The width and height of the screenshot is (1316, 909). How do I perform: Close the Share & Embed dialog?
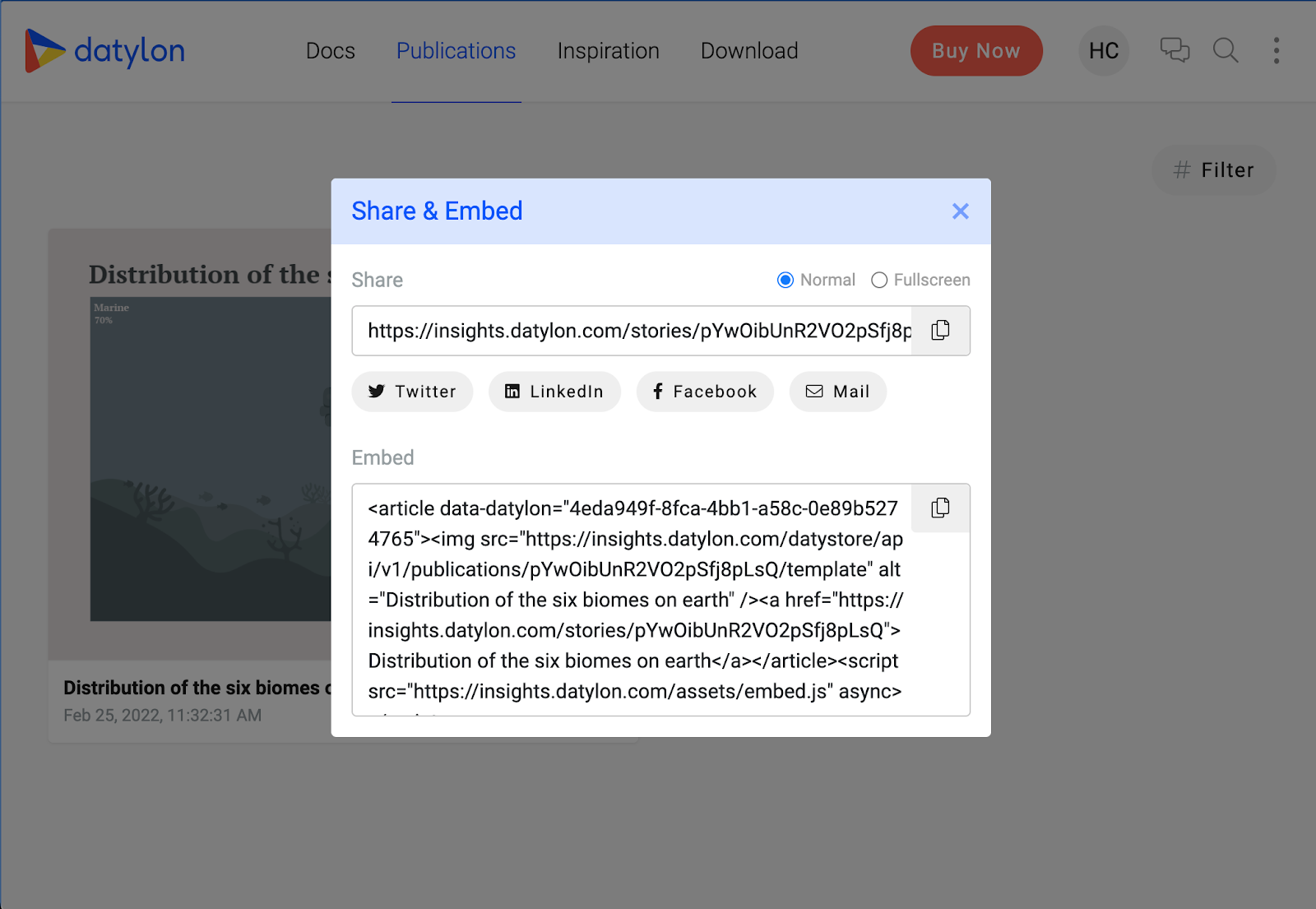(960, 211)
